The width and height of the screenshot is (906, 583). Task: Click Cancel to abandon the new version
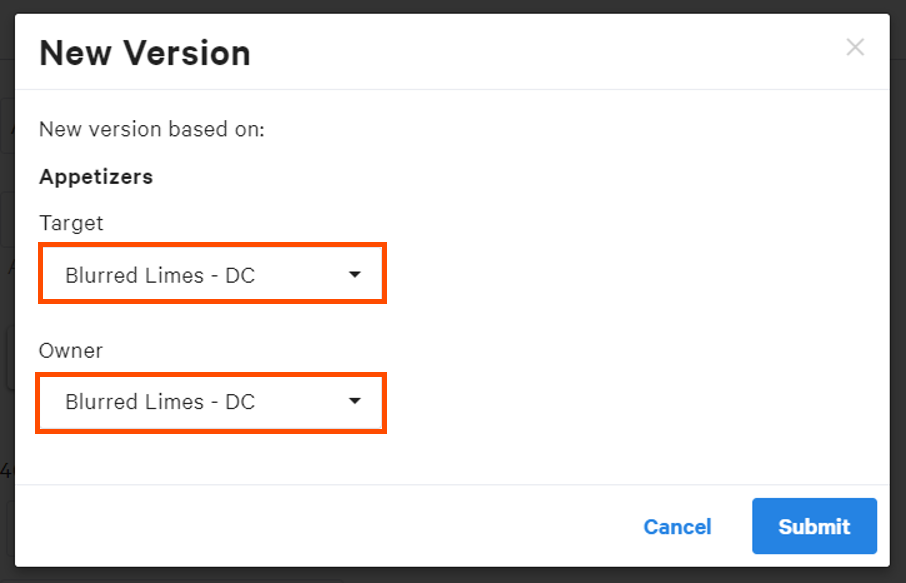[677, 526]
